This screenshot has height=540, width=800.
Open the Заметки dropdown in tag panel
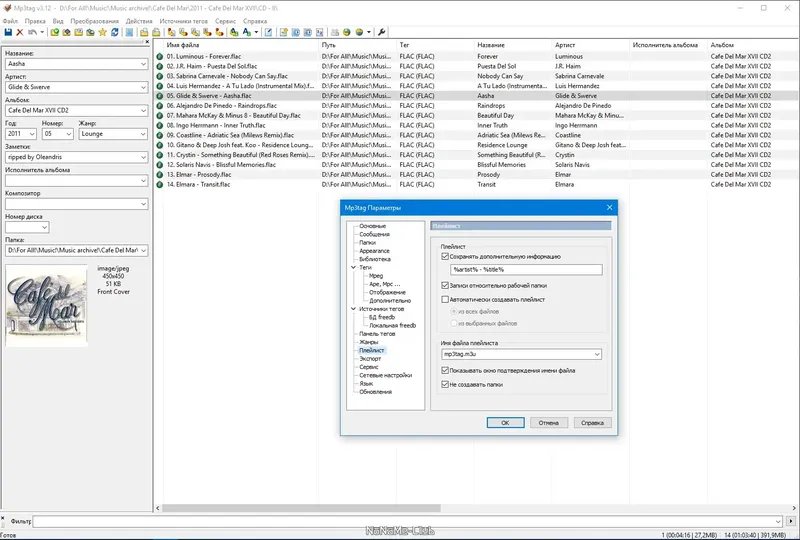[x=143, y=157]
